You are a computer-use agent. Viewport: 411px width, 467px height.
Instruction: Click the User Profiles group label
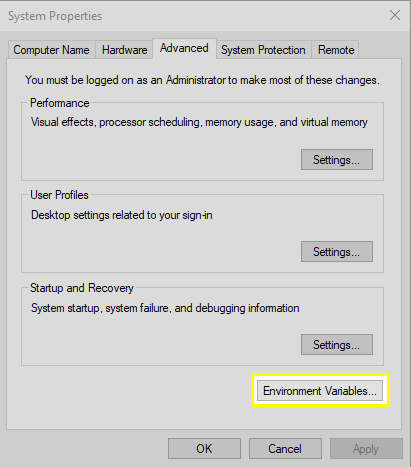(59, 195)
